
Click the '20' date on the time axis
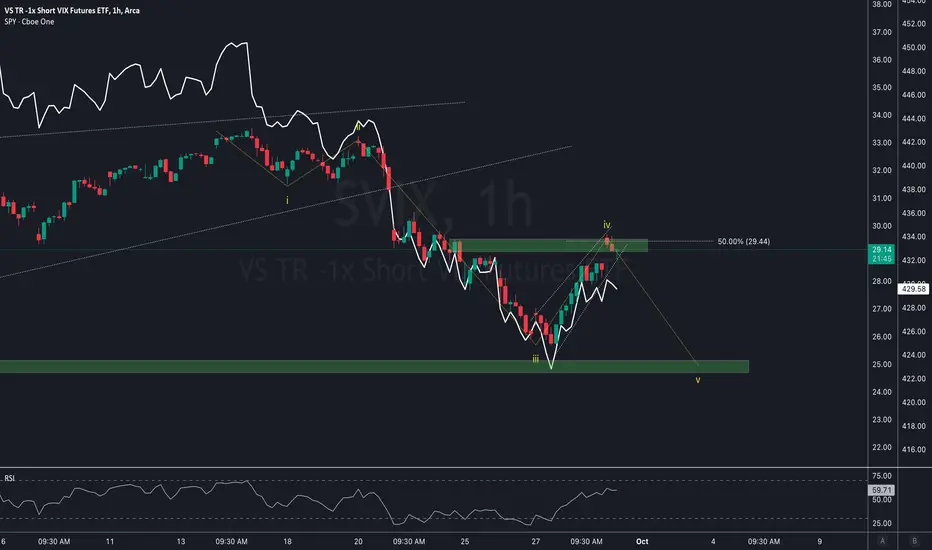click(x=358, y=541)
